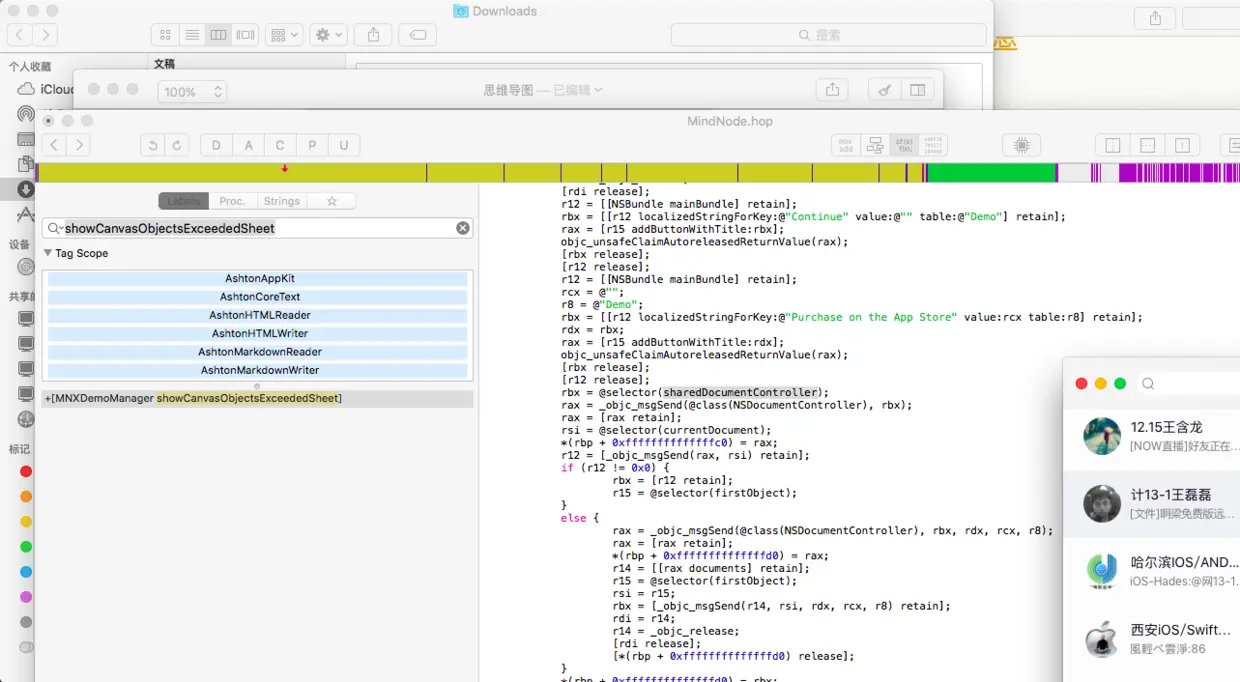Image resolution: width=1240 pixels, height=682 pixels.
Task: Mark selection as ASCII with A button
Action: click(248, 145)
